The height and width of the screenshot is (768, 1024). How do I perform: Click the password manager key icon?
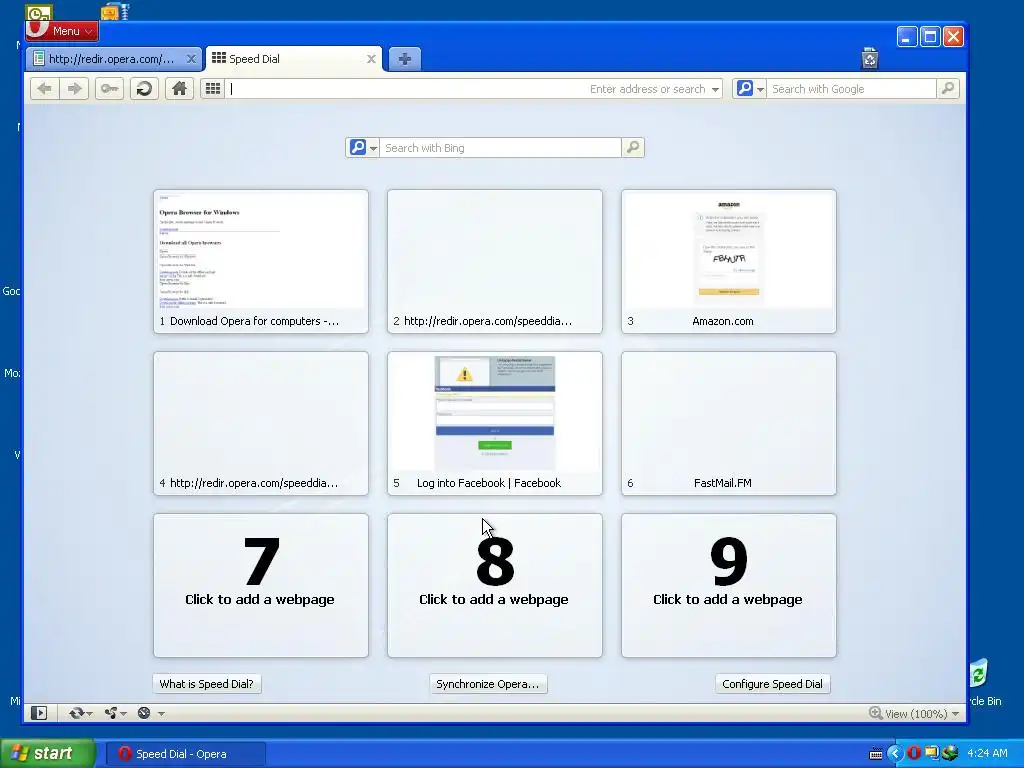tap(109, 88)
